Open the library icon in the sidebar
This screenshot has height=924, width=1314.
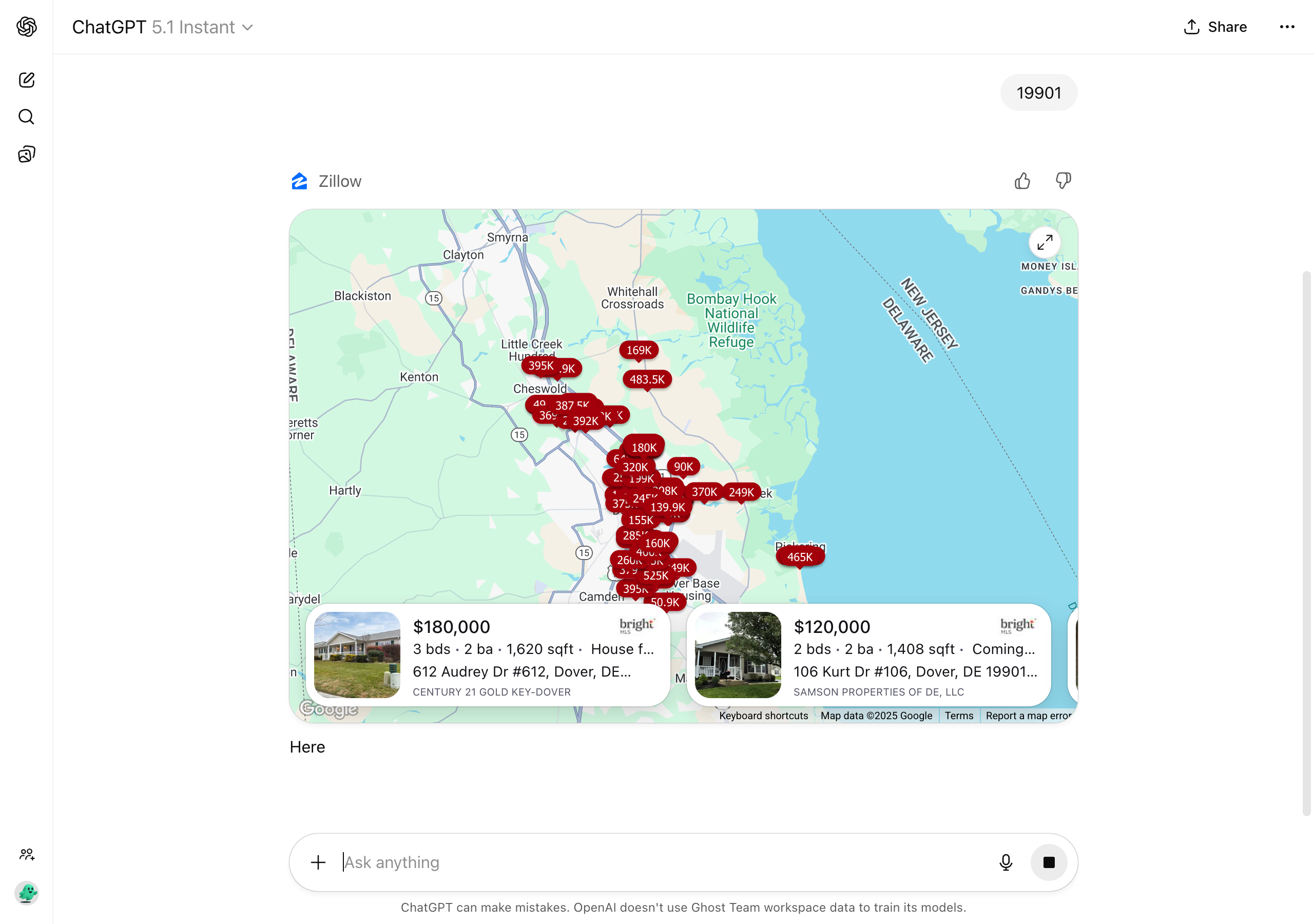point(26,153)
